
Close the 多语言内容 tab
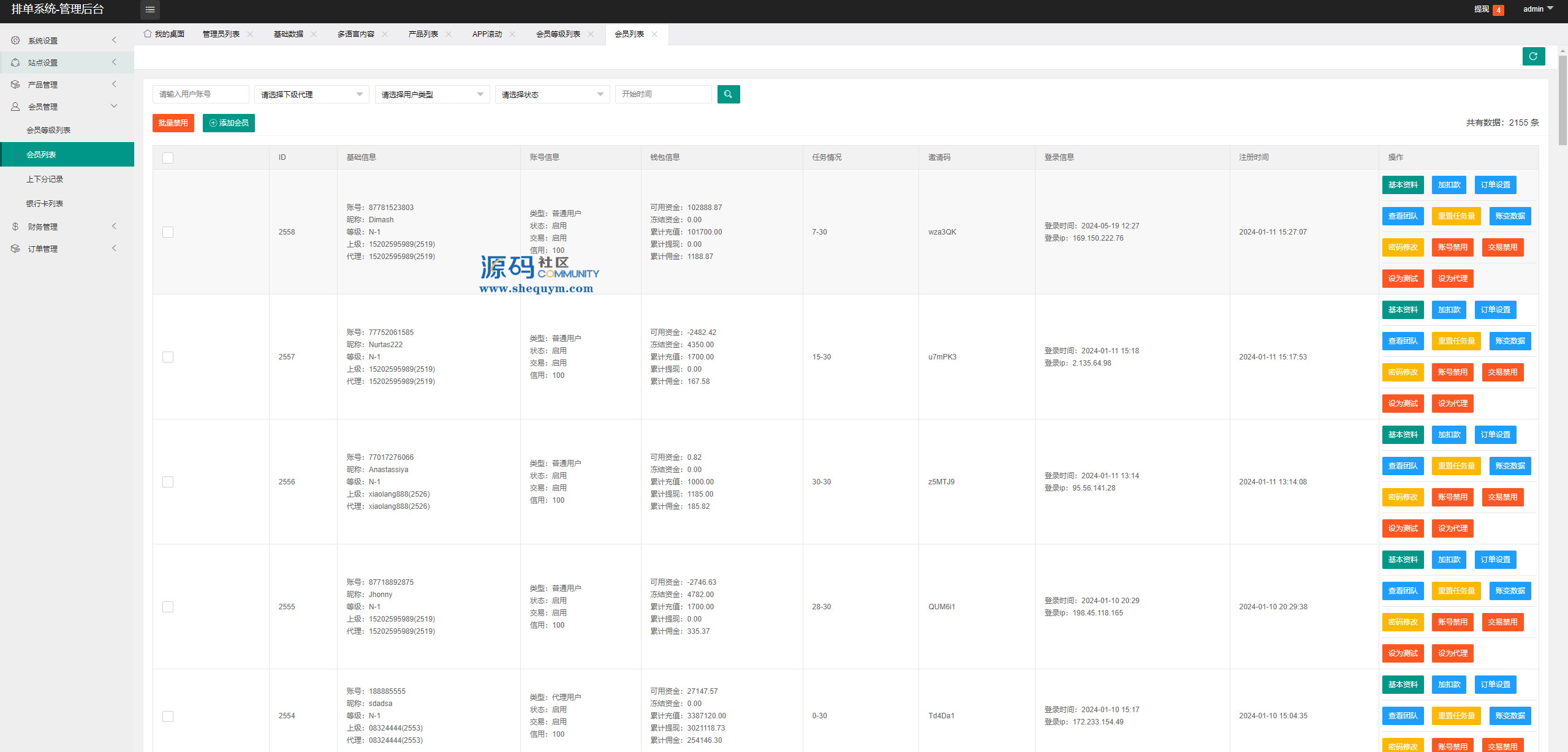pos(385,34)
